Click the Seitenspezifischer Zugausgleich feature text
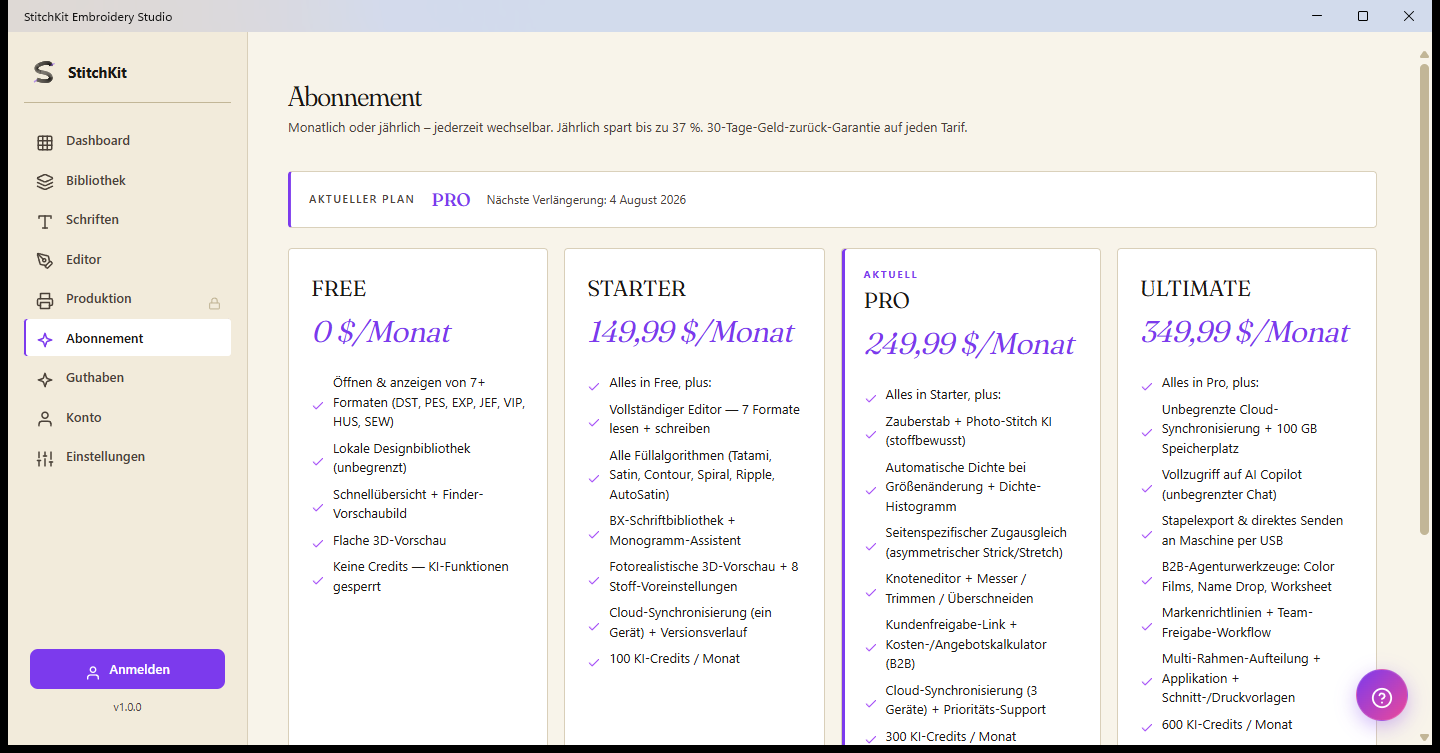Screen dimensions: 1440x753 pyautogui.click(x=976, y=543)
